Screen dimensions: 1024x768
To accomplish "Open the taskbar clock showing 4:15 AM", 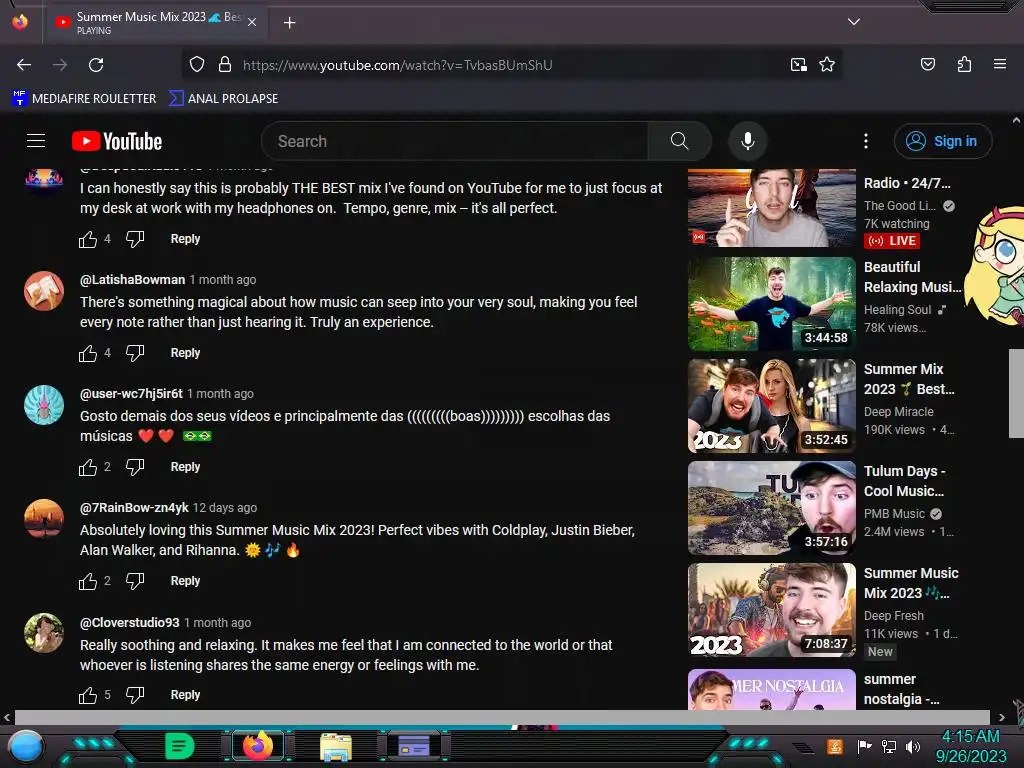I will pyautogui.click(x=970, y=746).
